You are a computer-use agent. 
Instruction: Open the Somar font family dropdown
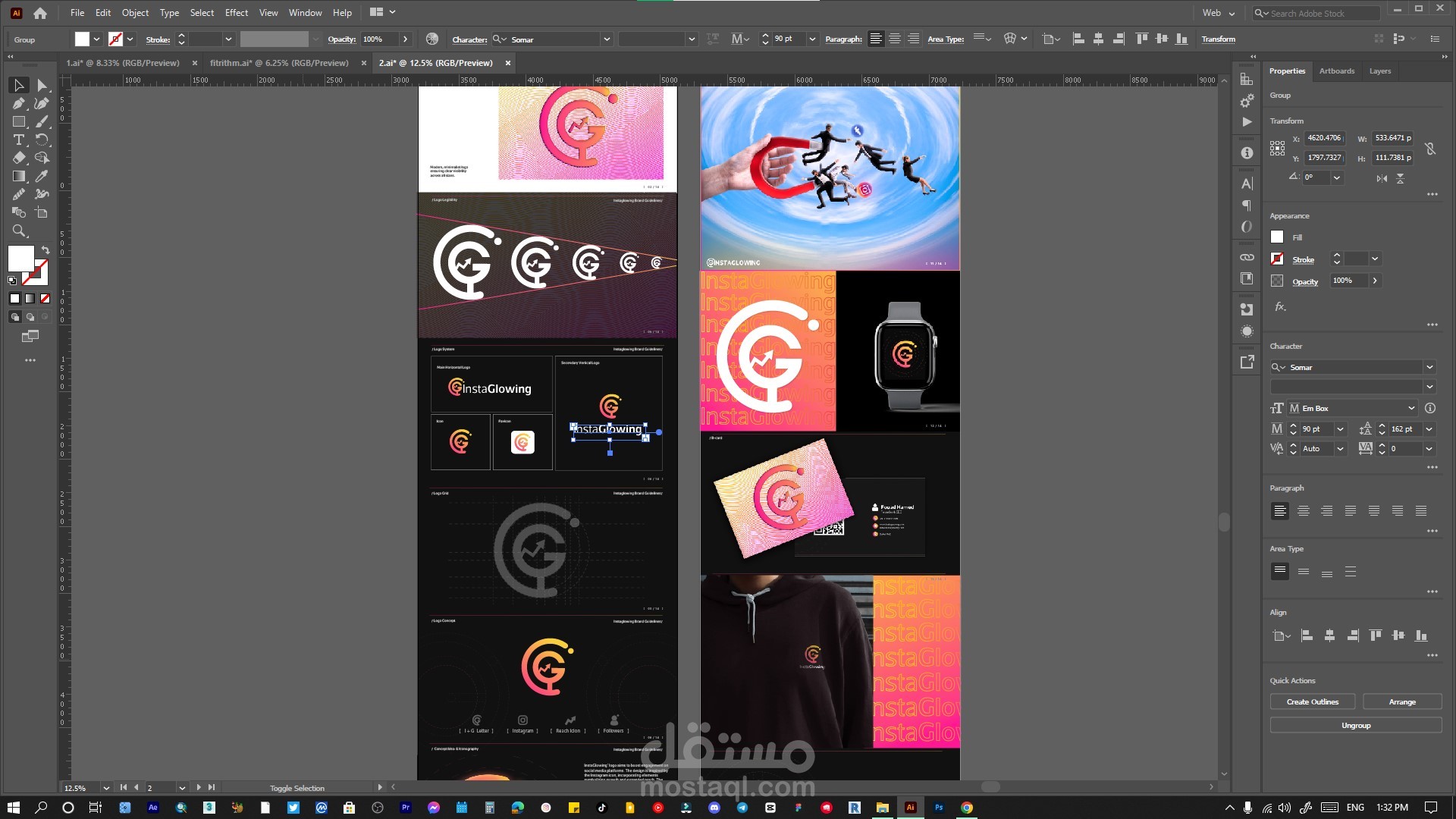[1429, 367]
